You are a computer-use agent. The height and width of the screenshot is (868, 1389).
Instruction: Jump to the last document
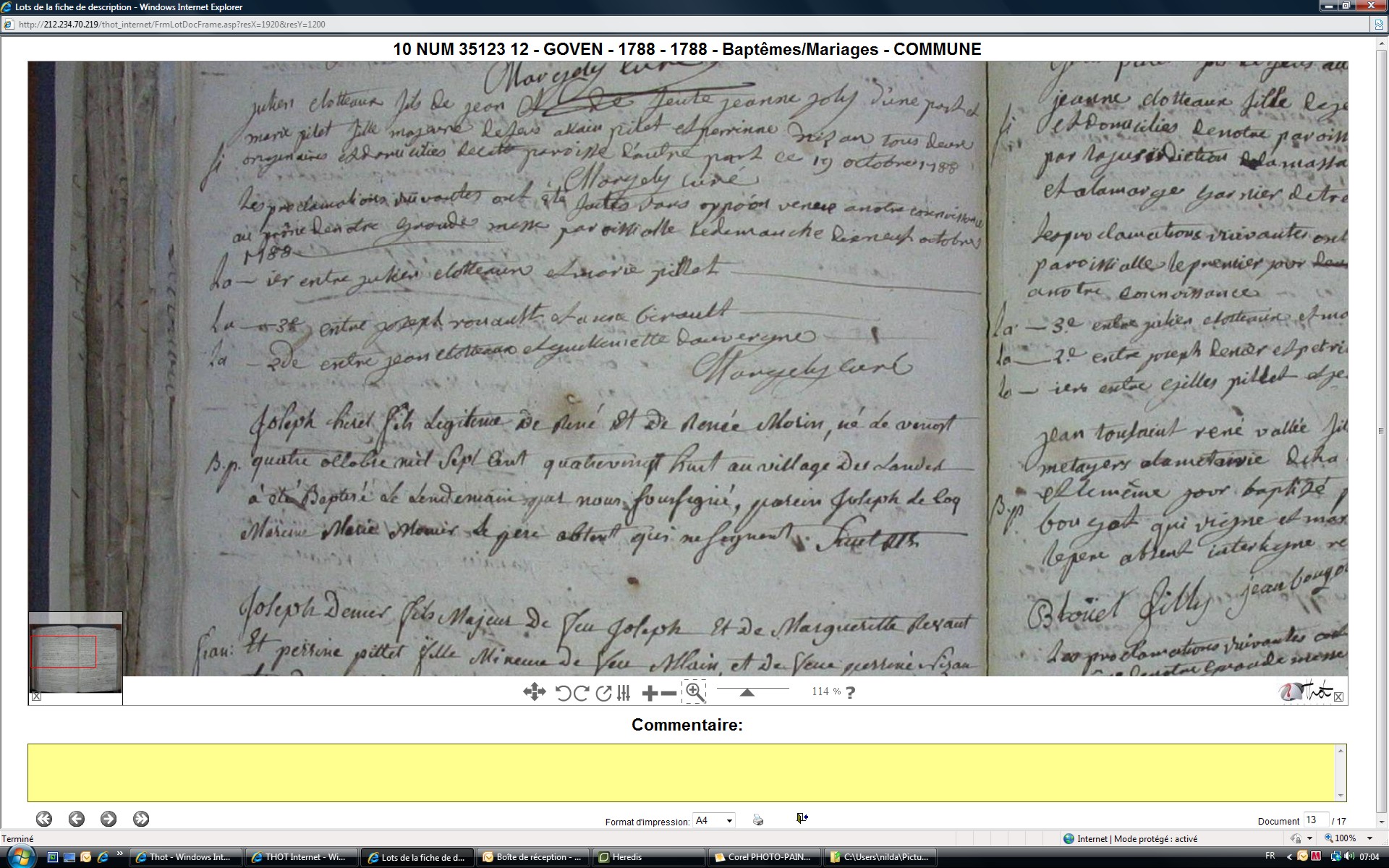(141, 819)
